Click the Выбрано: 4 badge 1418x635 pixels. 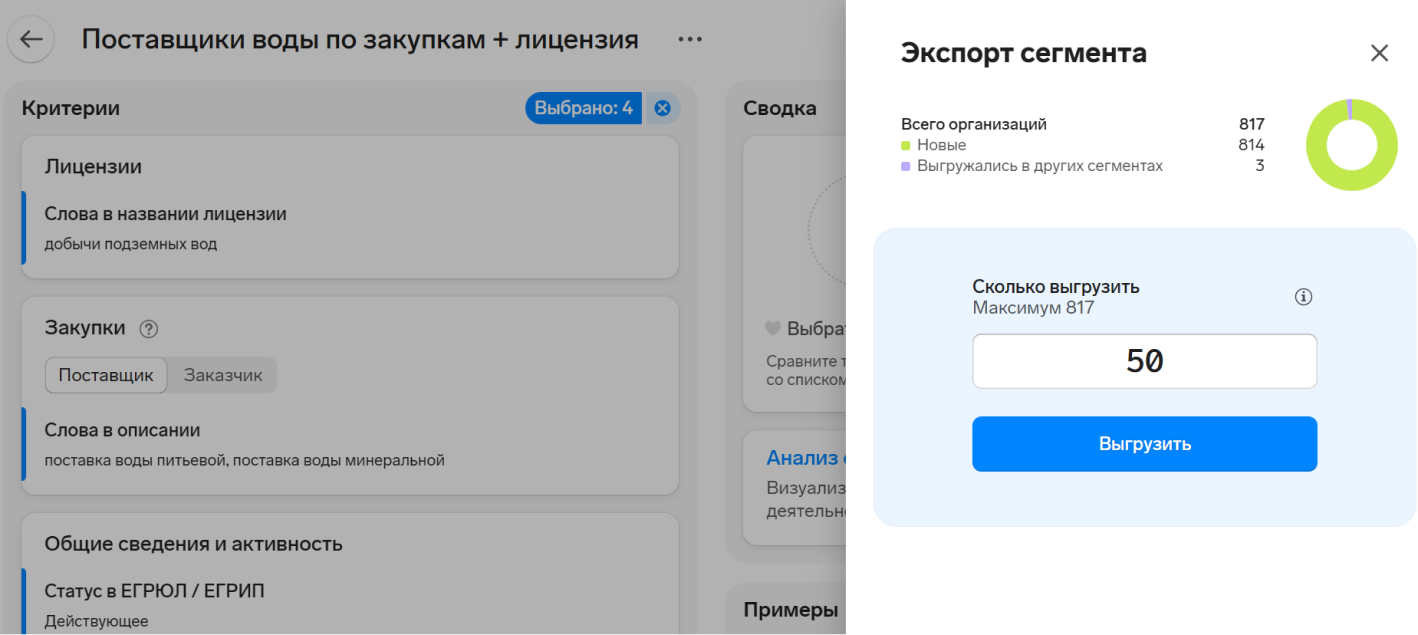[584, 108]
